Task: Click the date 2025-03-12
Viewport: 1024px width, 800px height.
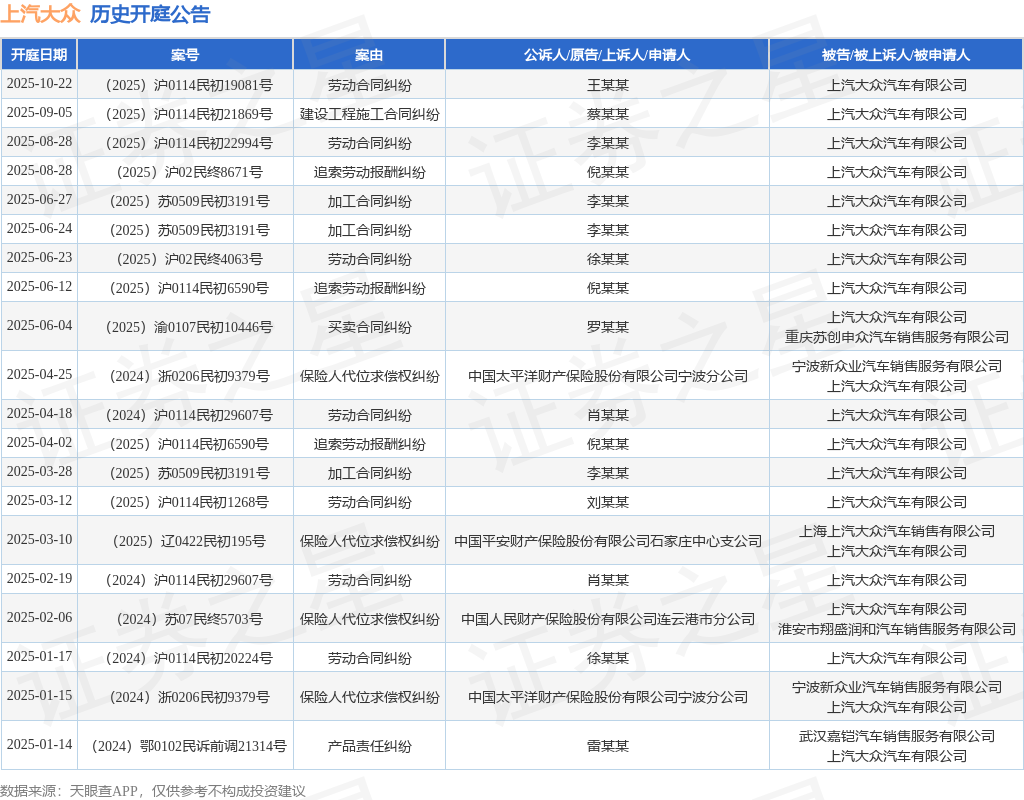Action: 39,500
